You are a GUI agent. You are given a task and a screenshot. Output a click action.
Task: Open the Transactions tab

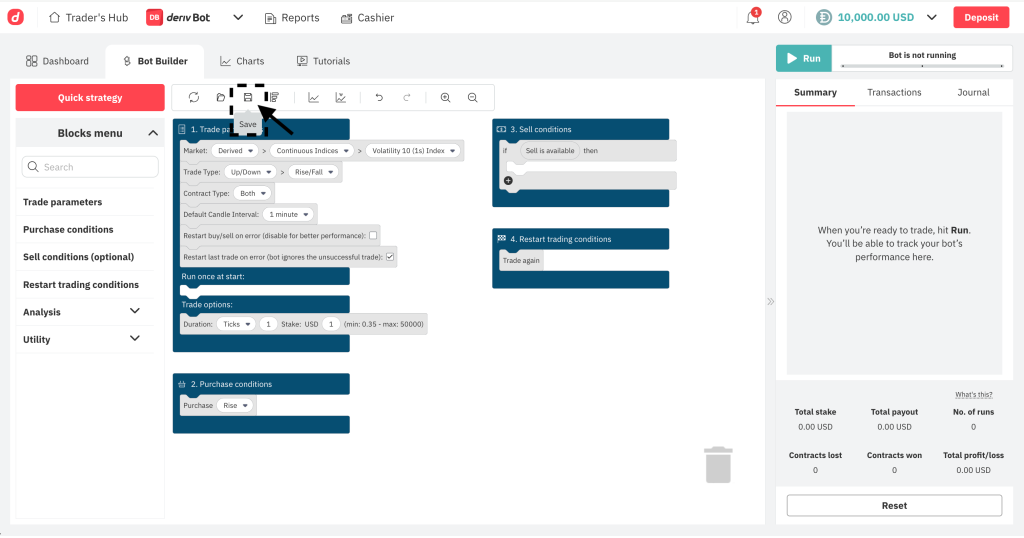tap(894, 92)
